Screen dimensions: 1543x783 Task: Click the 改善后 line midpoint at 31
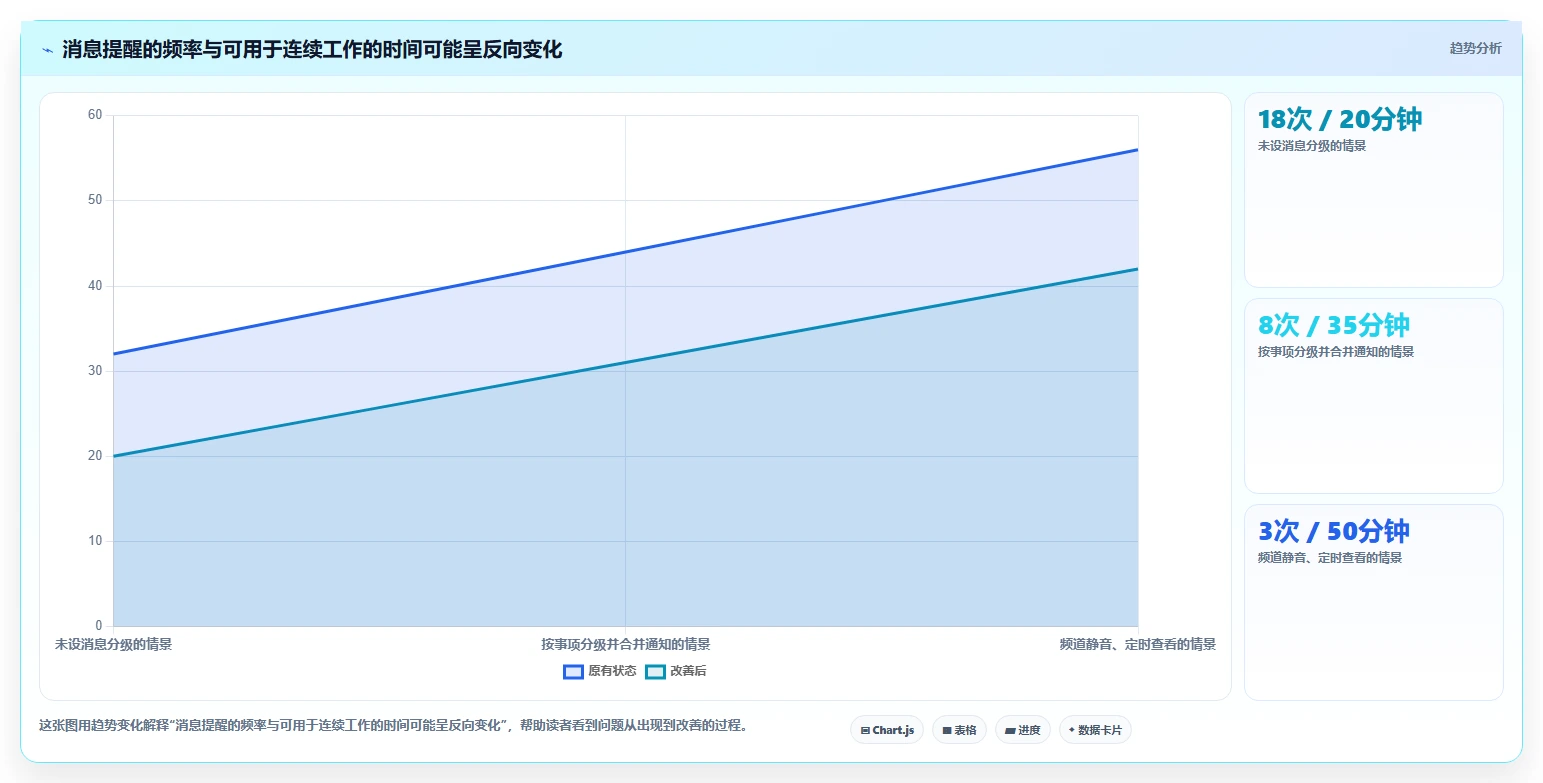(x=626, y=362)
